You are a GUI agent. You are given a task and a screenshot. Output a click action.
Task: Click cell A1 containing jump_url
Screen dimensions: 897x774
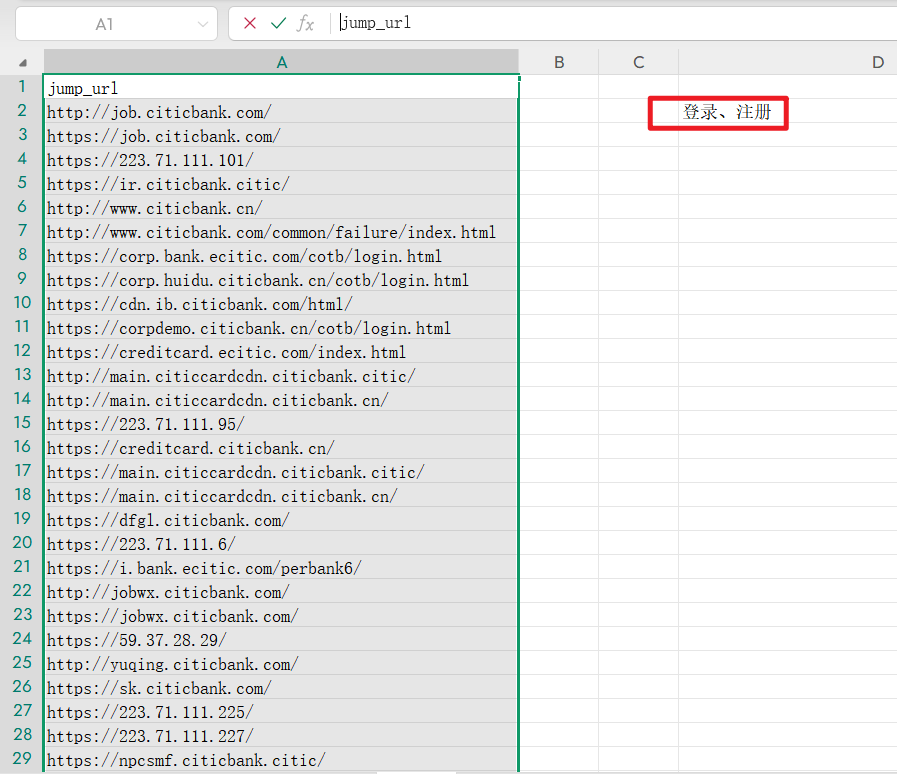click(281, 88)
